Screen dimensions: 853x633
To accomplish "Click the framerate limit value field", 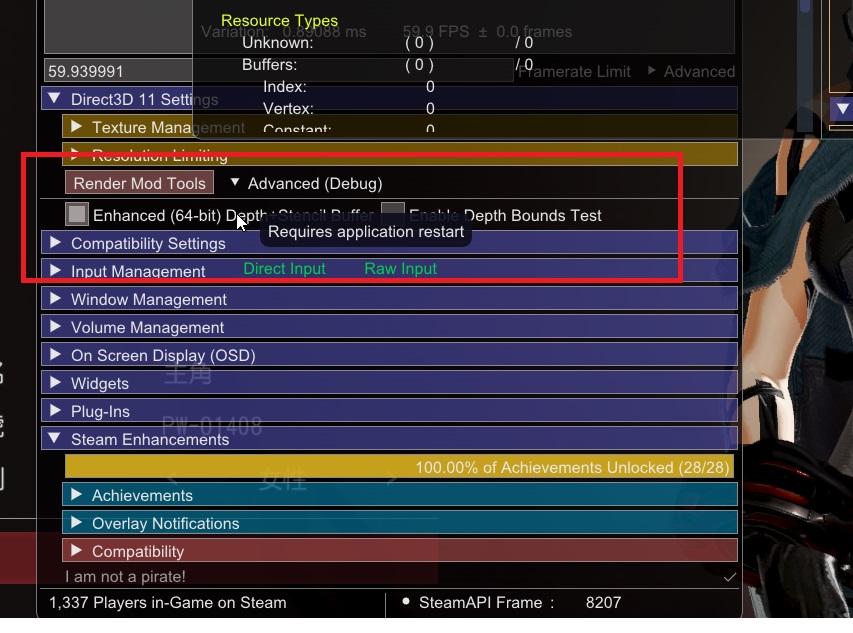I will pos(118,72).
